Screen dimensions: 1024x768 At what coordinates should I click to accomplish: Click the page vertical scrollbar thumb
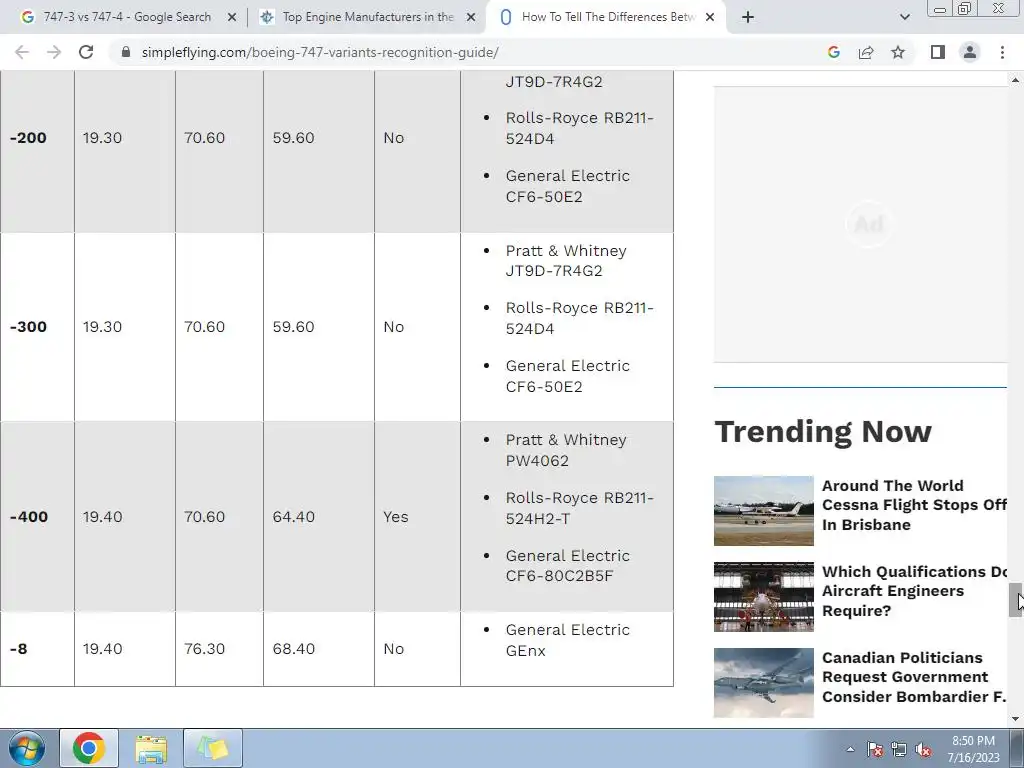coord(1015,600)
